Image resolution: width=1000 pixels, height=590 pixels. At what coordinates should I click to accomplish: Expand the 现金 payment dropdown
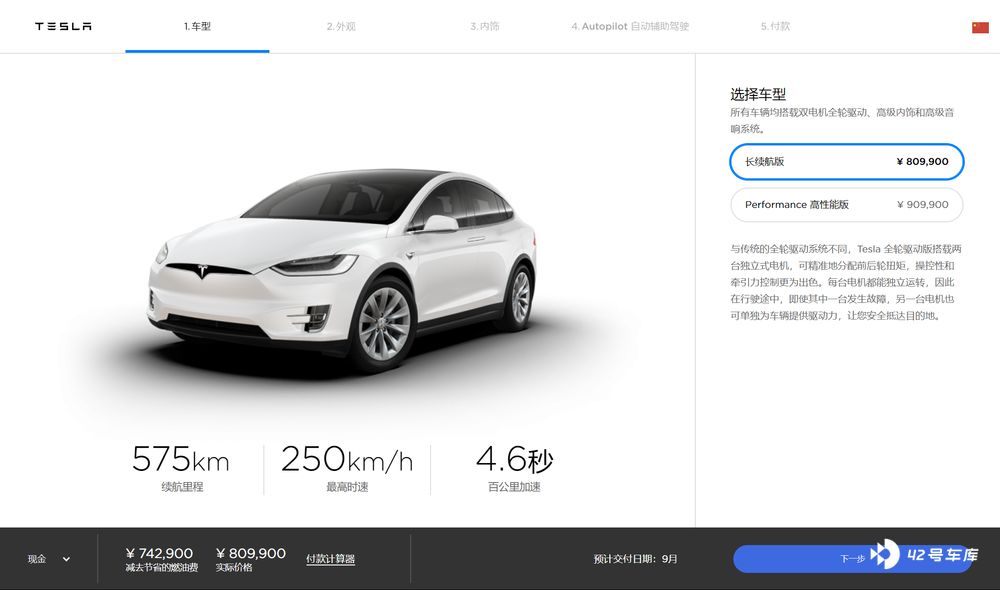click(x=49, y=559)
